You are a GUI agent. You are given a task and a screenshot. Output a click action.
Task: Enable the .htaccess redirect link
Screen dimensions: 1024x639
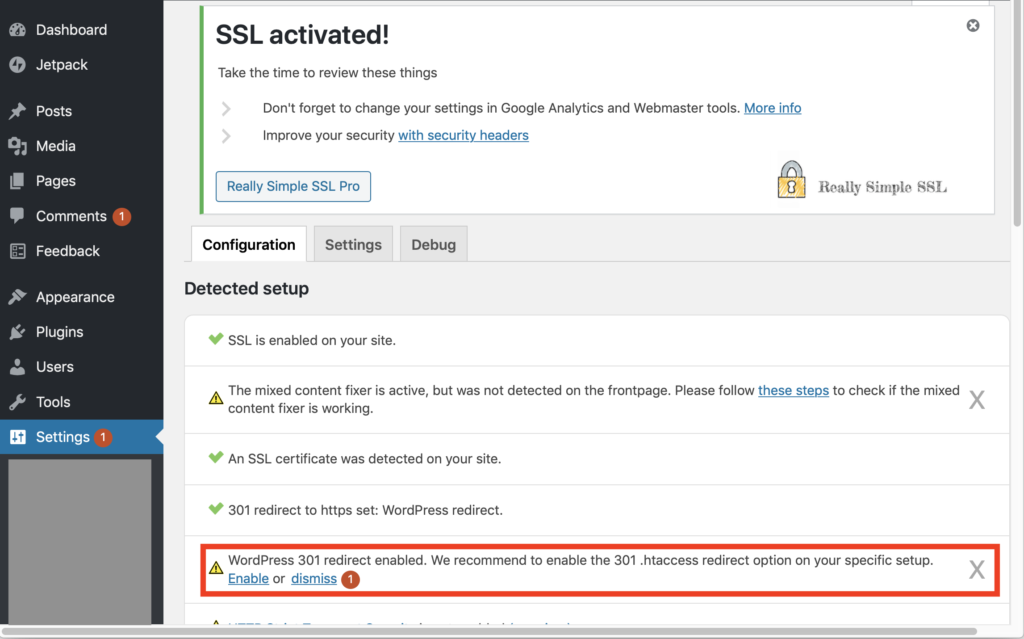tap(248, 578)
